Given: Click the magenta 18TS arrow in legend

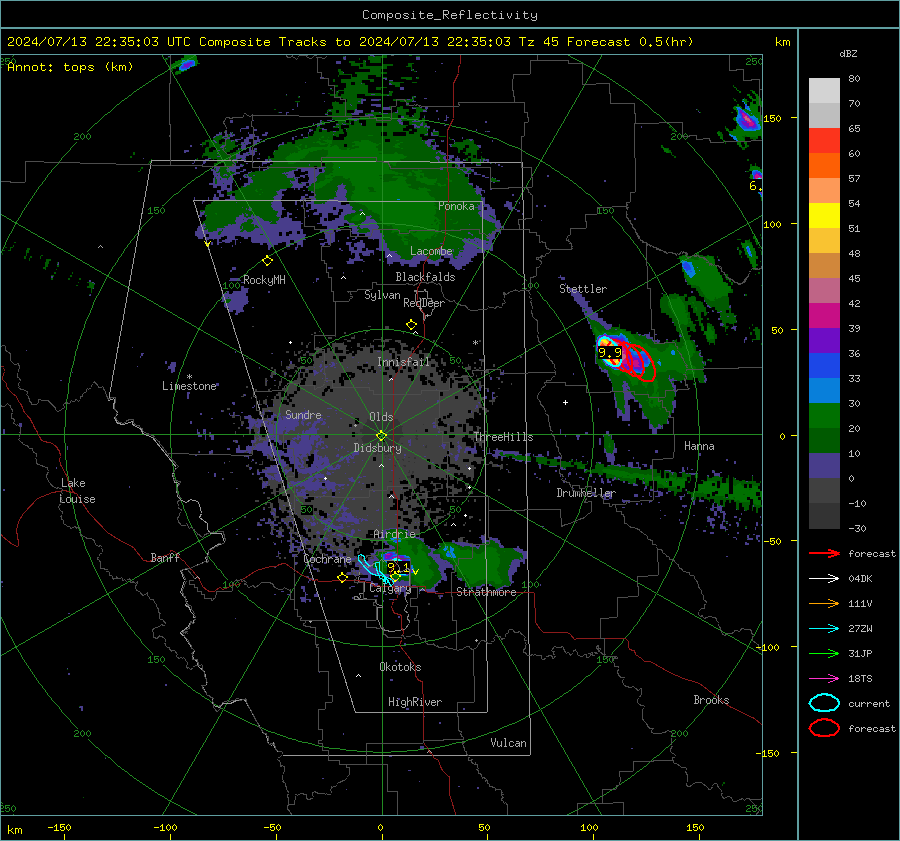Looking at the screenshot, I should 824,679.
